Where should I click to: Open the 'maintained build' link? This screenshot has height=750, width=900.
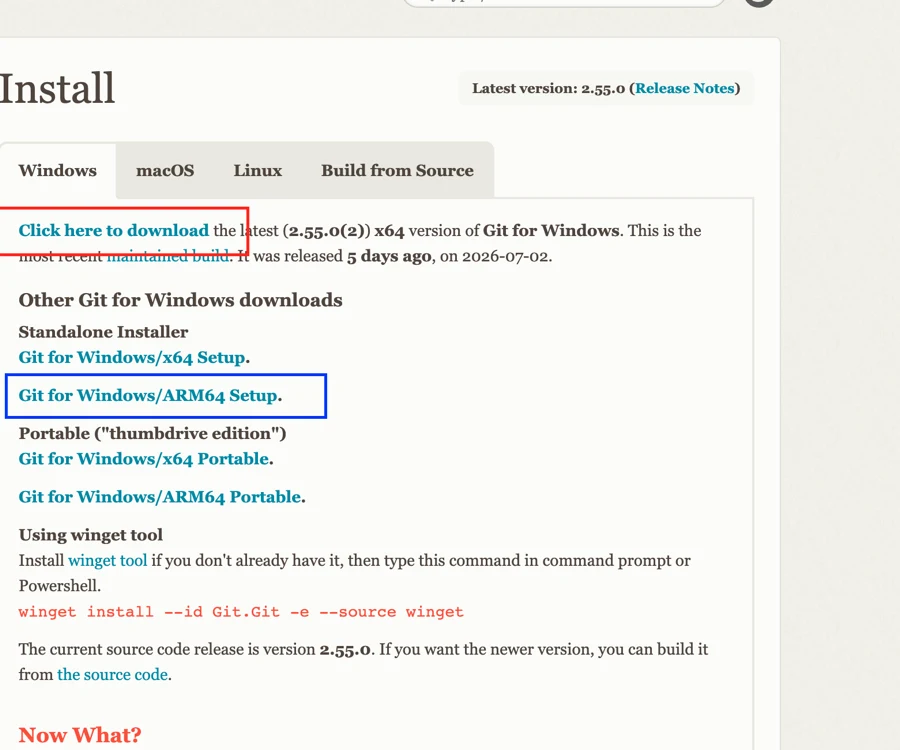(x=168, y=256)
